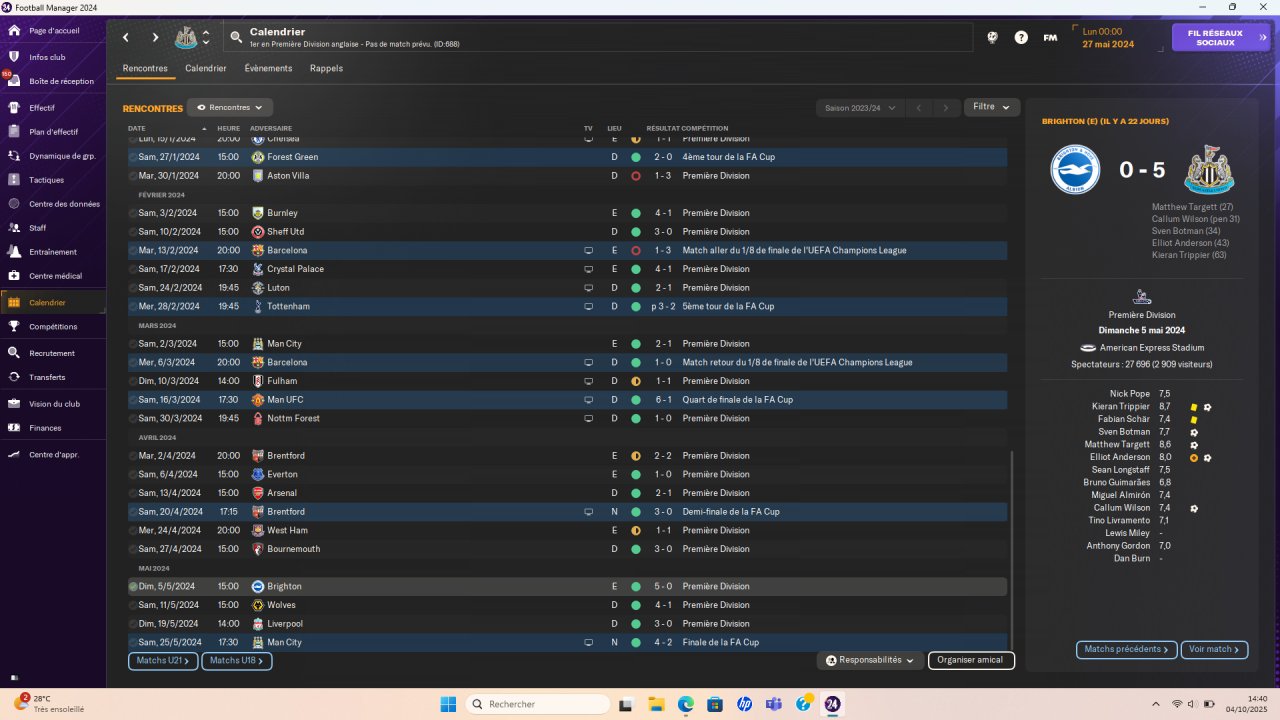Screen dimensions: 1280x720
Task: Click the Matchs précédents button
Action: 1127,649
